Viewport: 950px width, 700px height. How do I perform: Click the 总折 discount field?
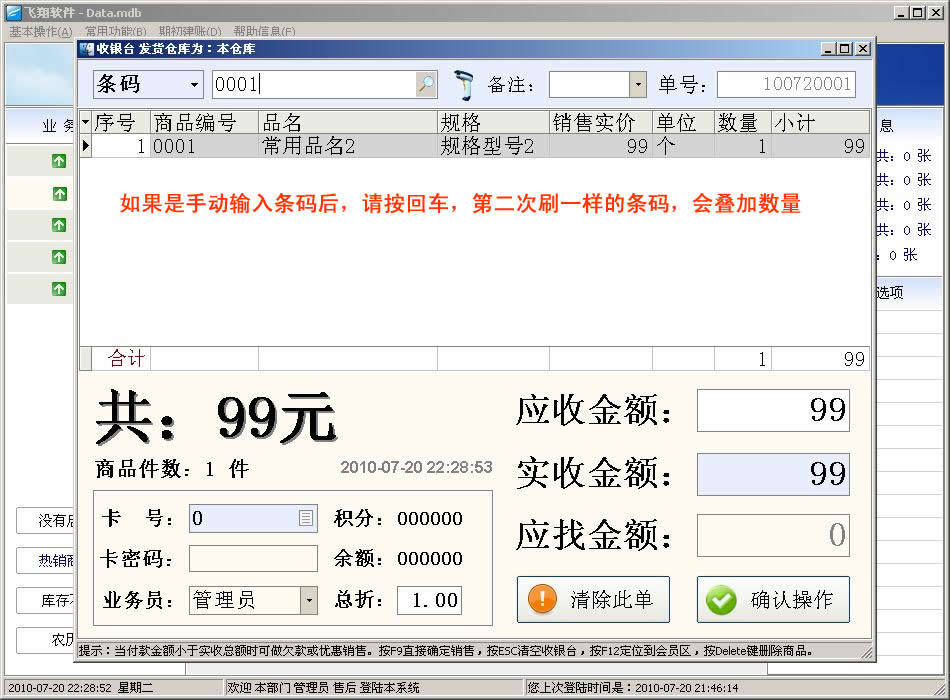(429, 600)
